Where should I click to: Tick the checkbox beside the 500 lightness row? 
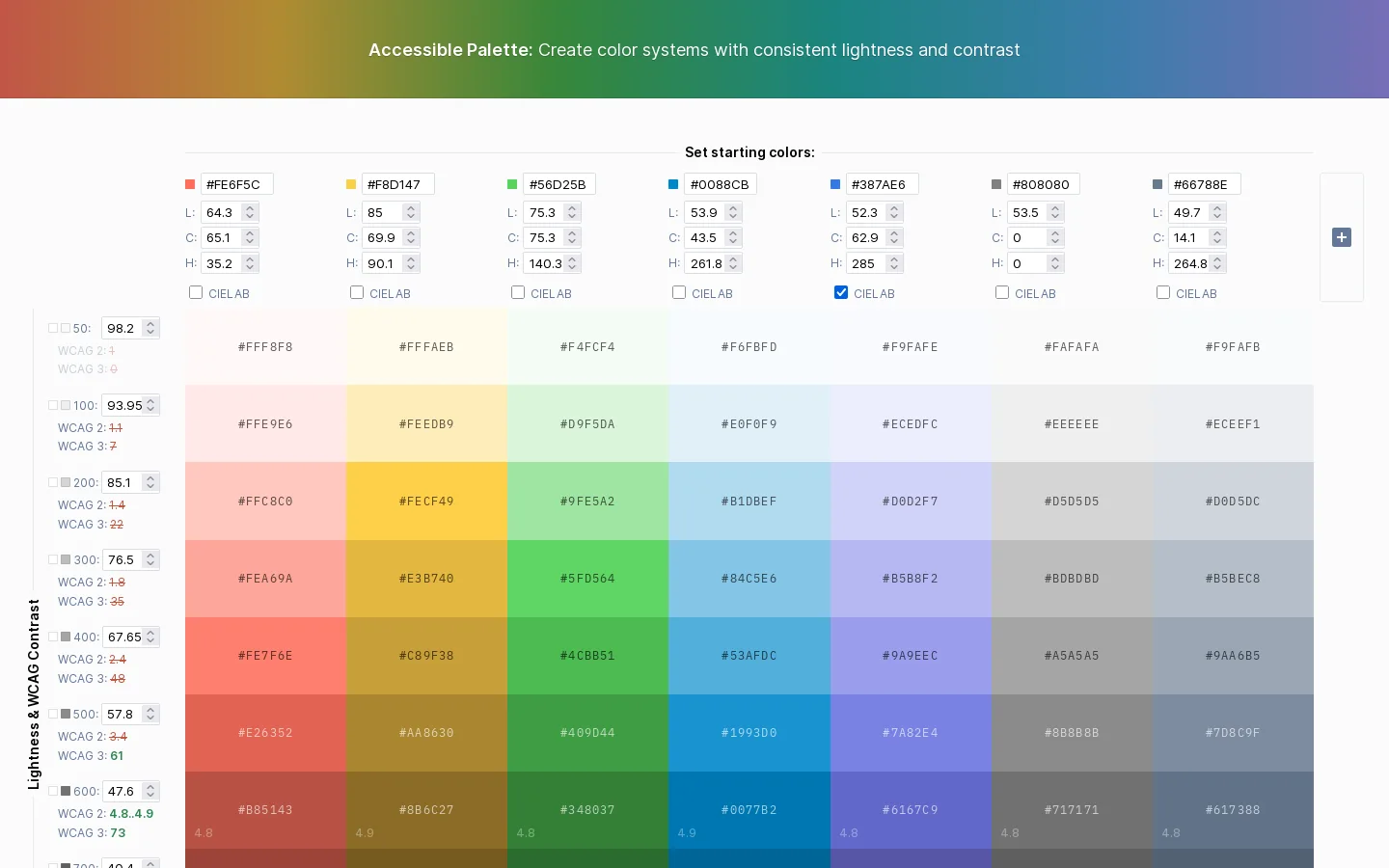click(54, 714)
